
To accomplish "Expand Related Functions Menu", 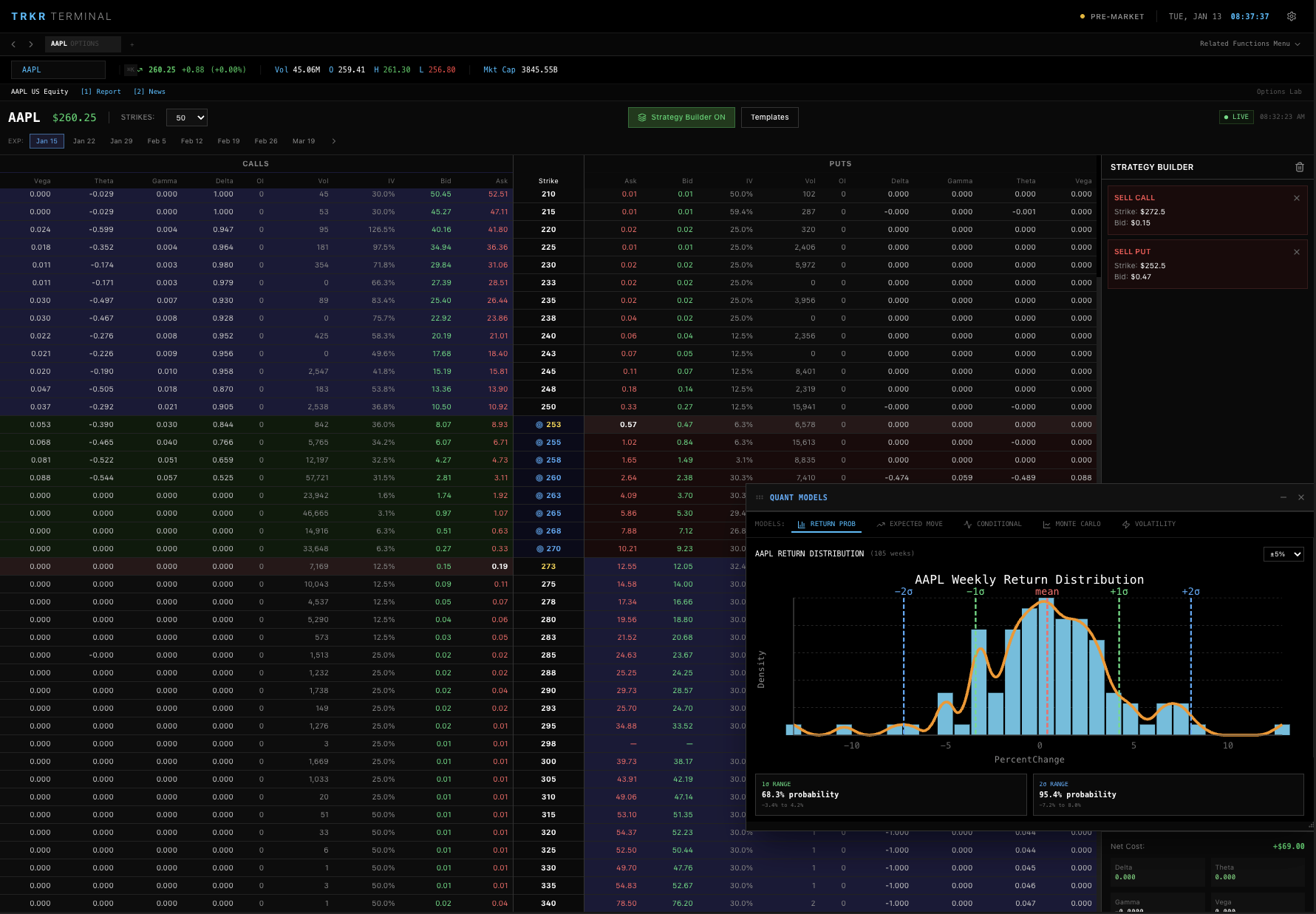I will [1249, 44].
